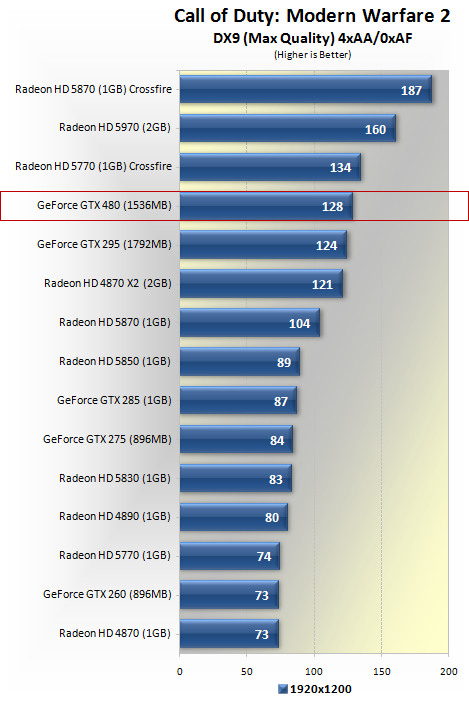Viewport: 469px width, 701px height.
Task: Select the Radeon HD 5830 (1GB) label
Action: pyautogui.click(x=115, y=478)
